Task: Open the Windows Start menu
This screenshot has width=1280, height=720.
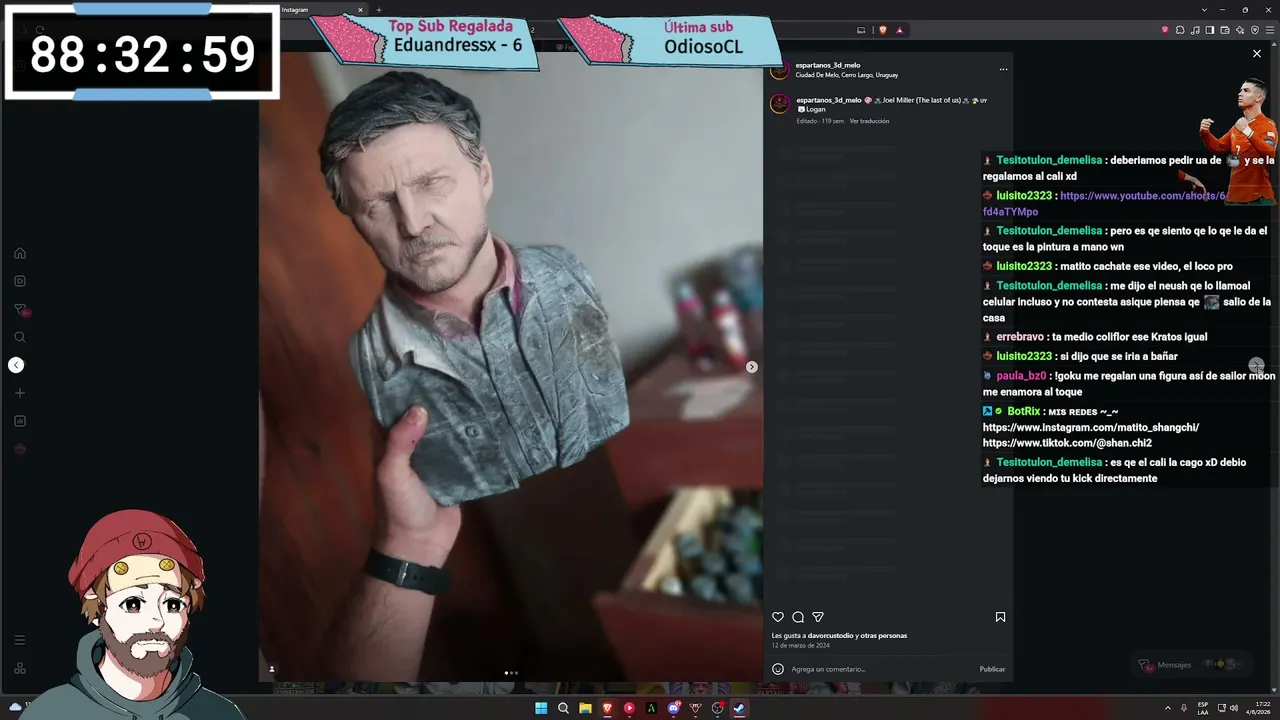Action: coord(541,708)
